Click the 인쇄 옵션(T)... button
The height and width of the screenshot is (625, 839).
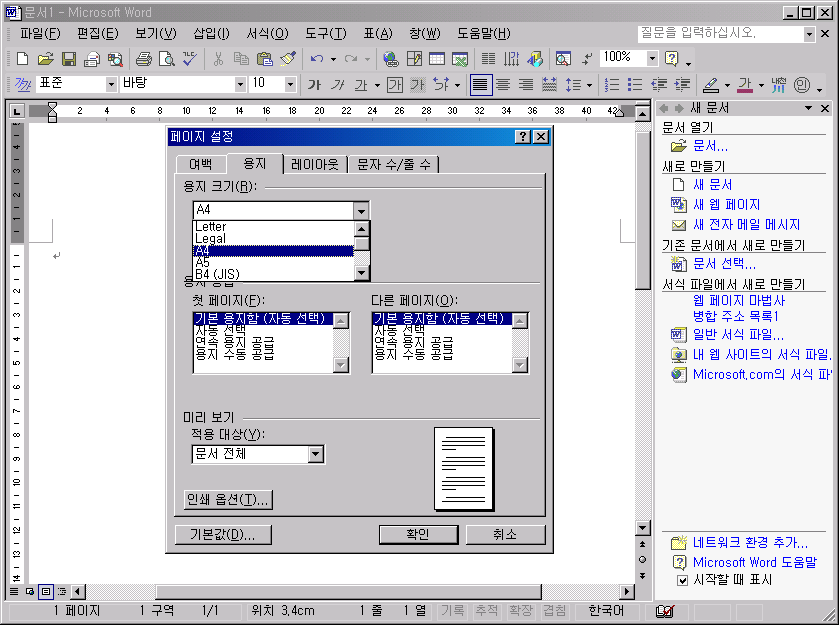[228, 499]
